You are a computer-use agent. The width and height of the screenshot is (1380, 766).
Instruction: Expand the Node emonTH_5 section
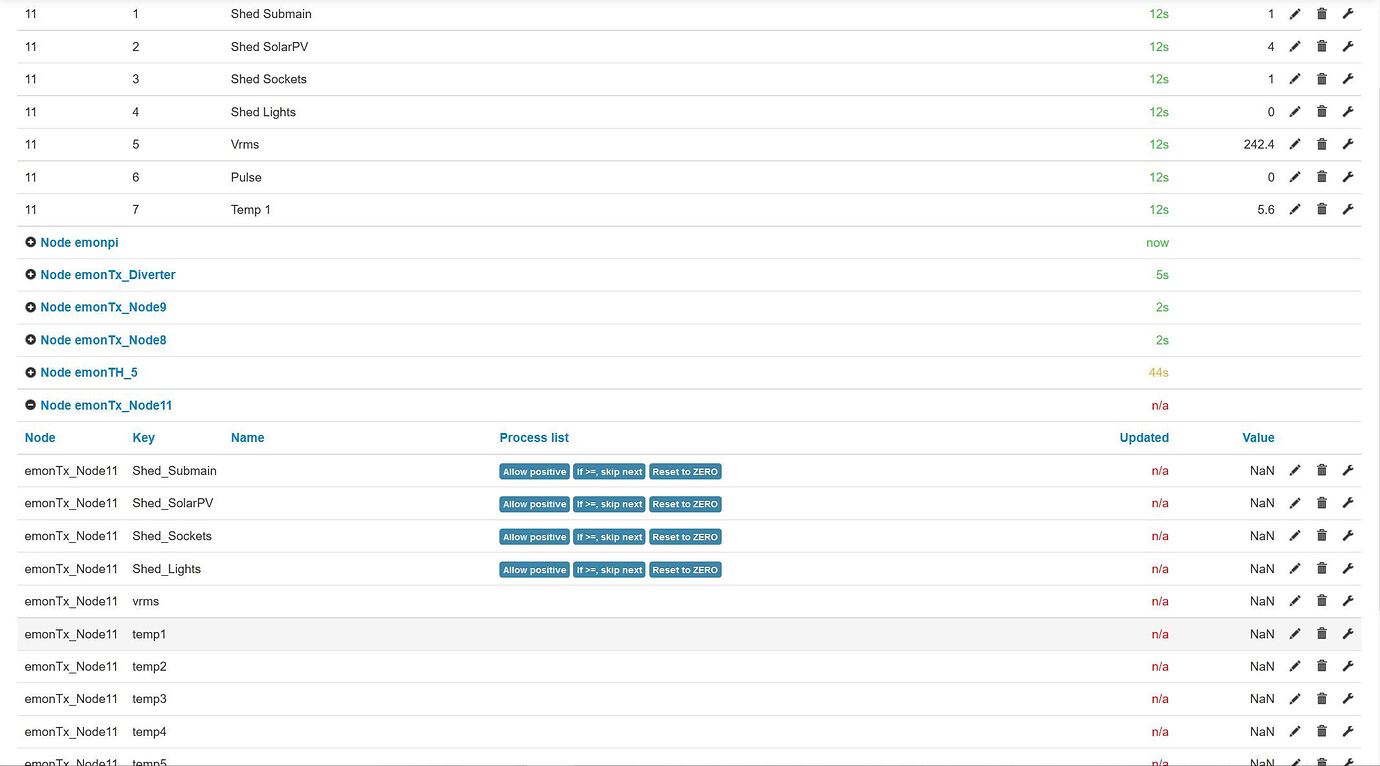[87, 371]
